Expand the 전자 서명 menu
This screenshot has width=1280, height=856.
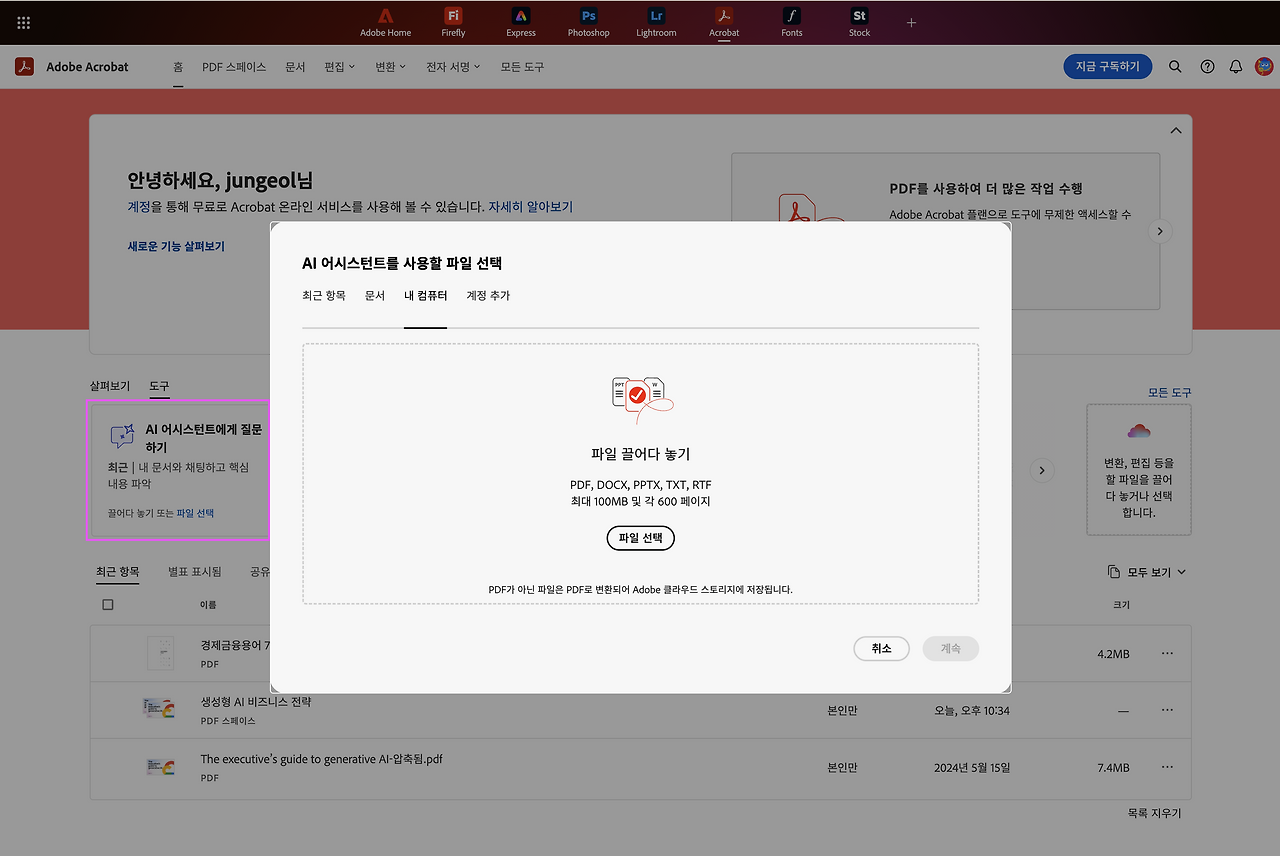[453, 67]
